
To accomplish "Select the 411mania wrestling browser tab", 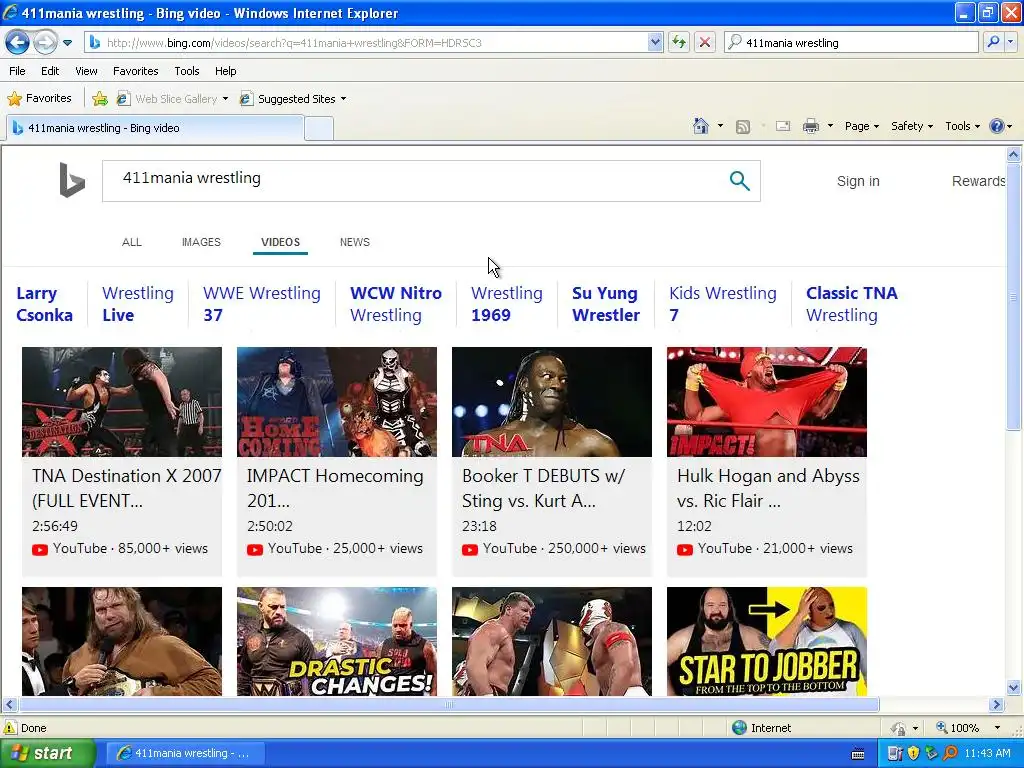I will (x=155, y=128).
